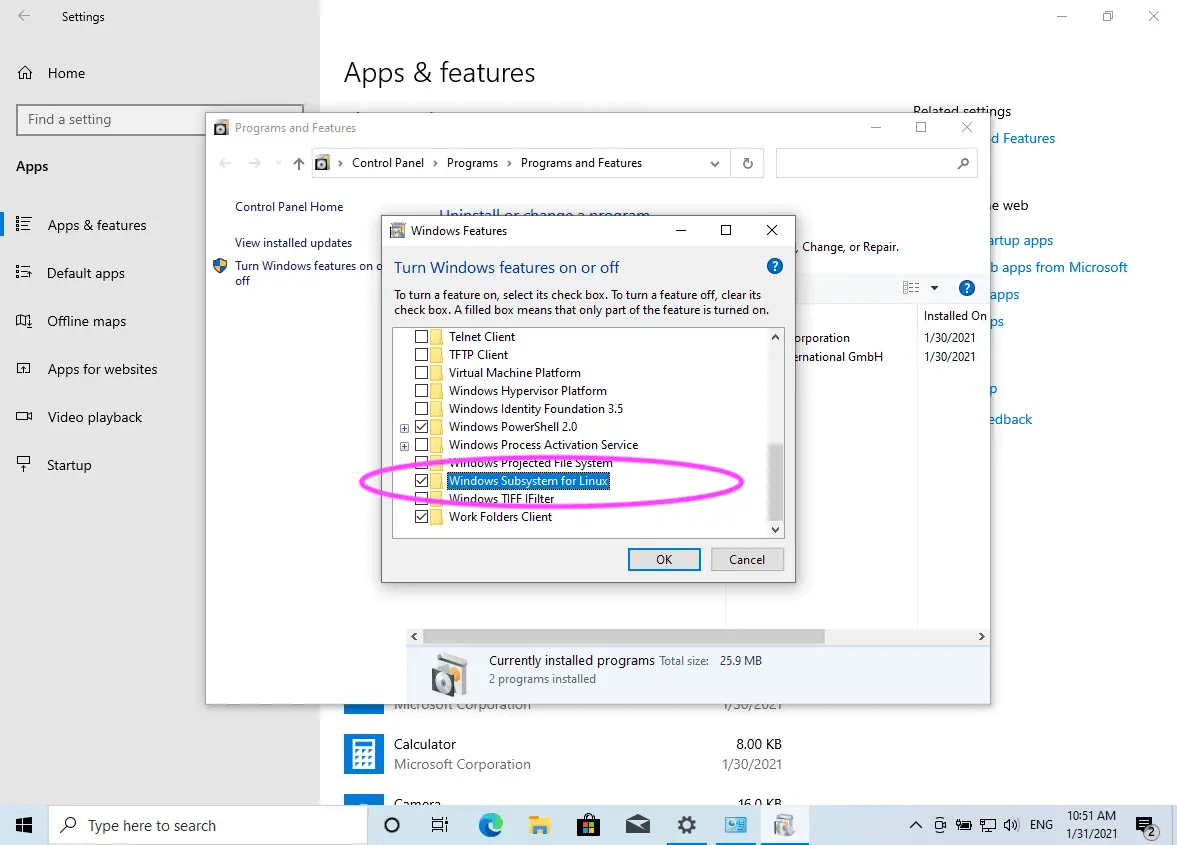The image size is (1177, 845).
Task: Click the back arrow in Programs and Features
Action: click(224, 162)
